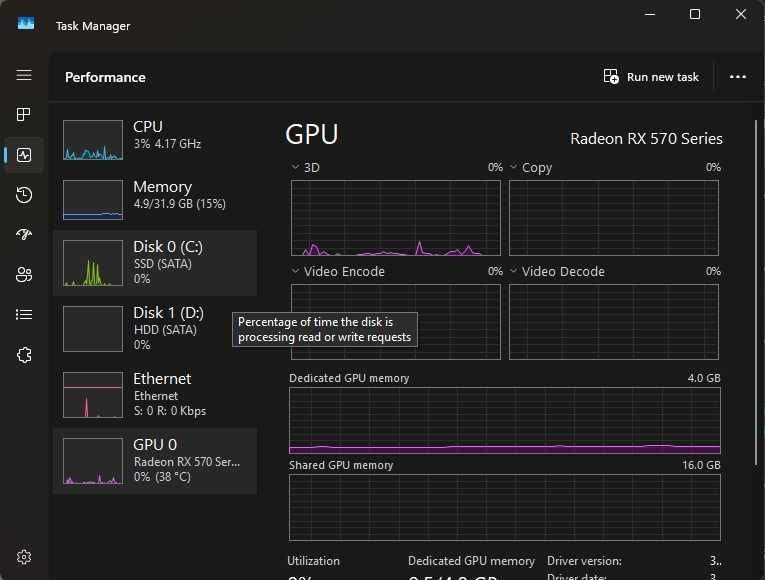The height and width of the screenshot is (580, 765).
Task: Select Disk 0 (C:) SSD item
Action: [155, 263]
